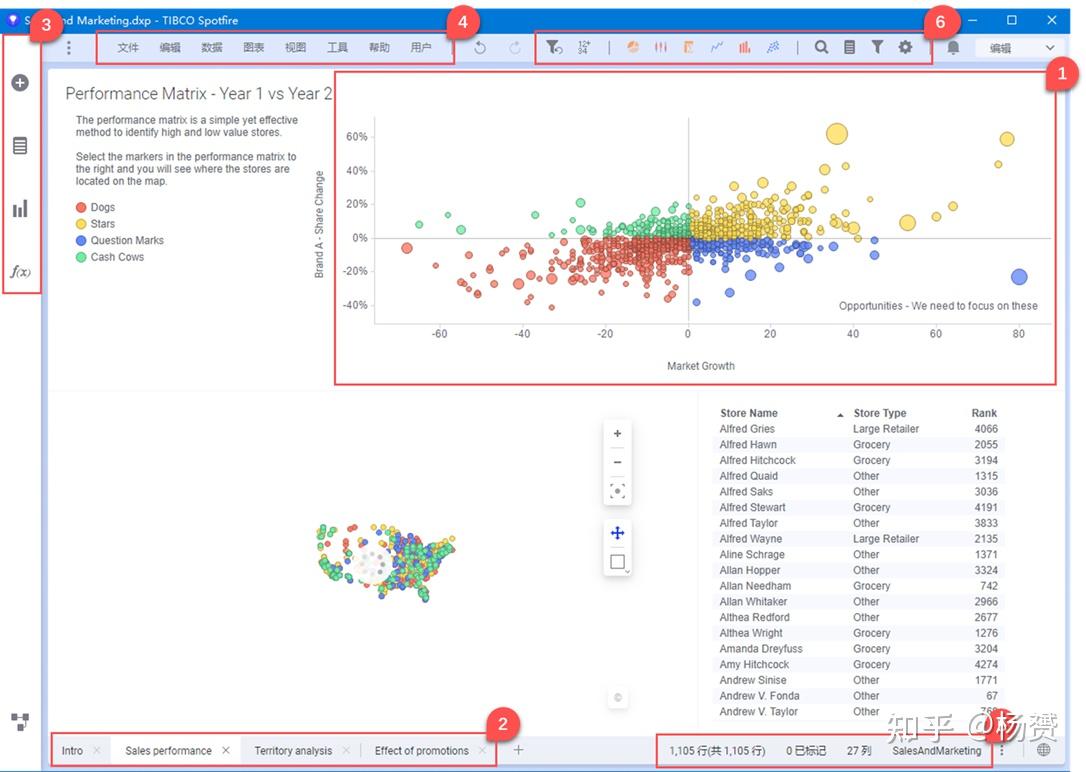This screenshot has height=772, width=1086.
Task: Select the scatter plot visualization icon
Action: point(772,46)
